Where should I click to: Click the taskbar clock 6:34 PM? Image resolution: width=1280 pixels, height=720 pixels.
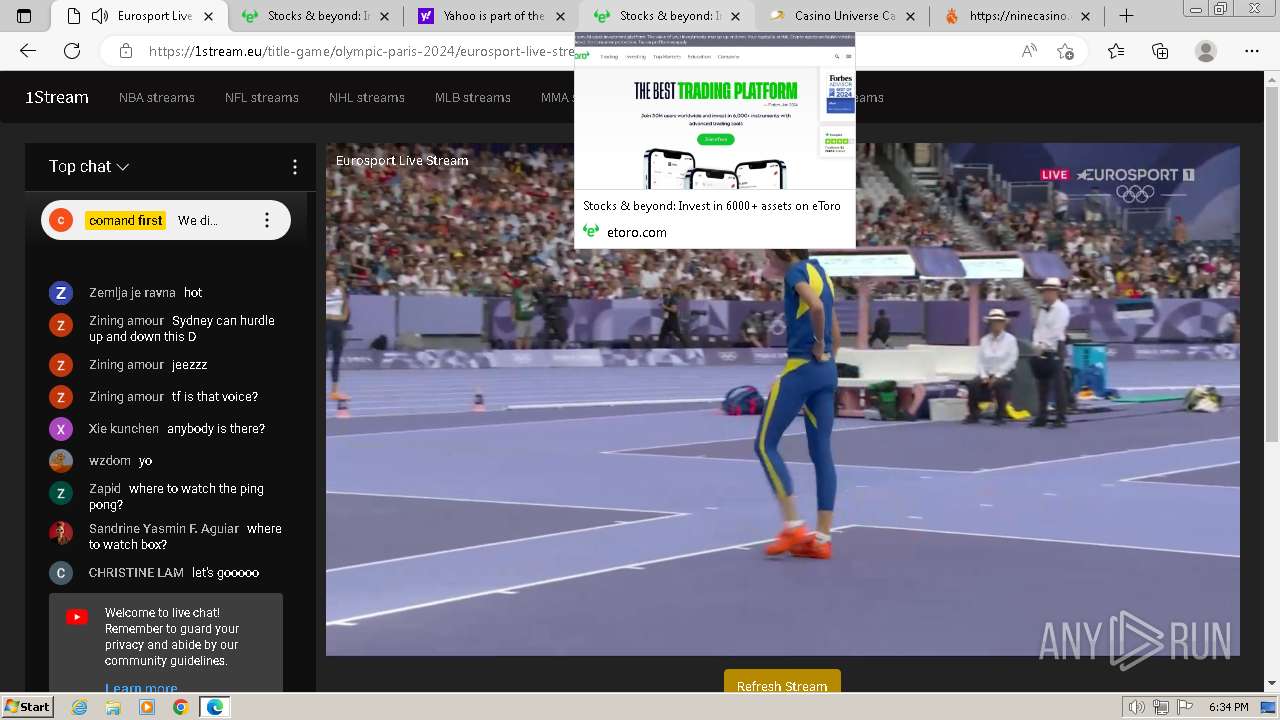pos(1228,707)
